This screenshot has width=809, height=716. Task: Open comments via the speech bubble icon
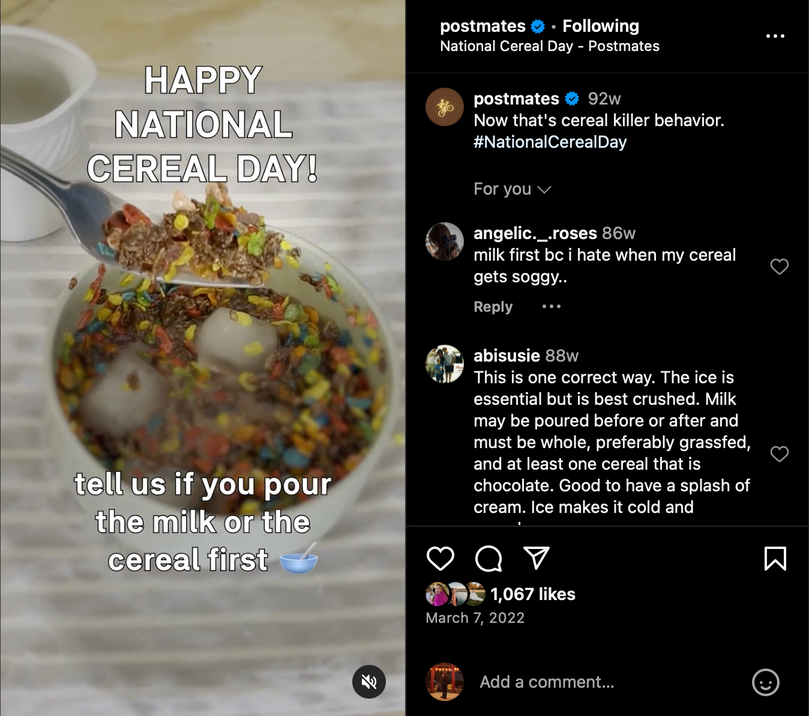(x=488, y=558)
